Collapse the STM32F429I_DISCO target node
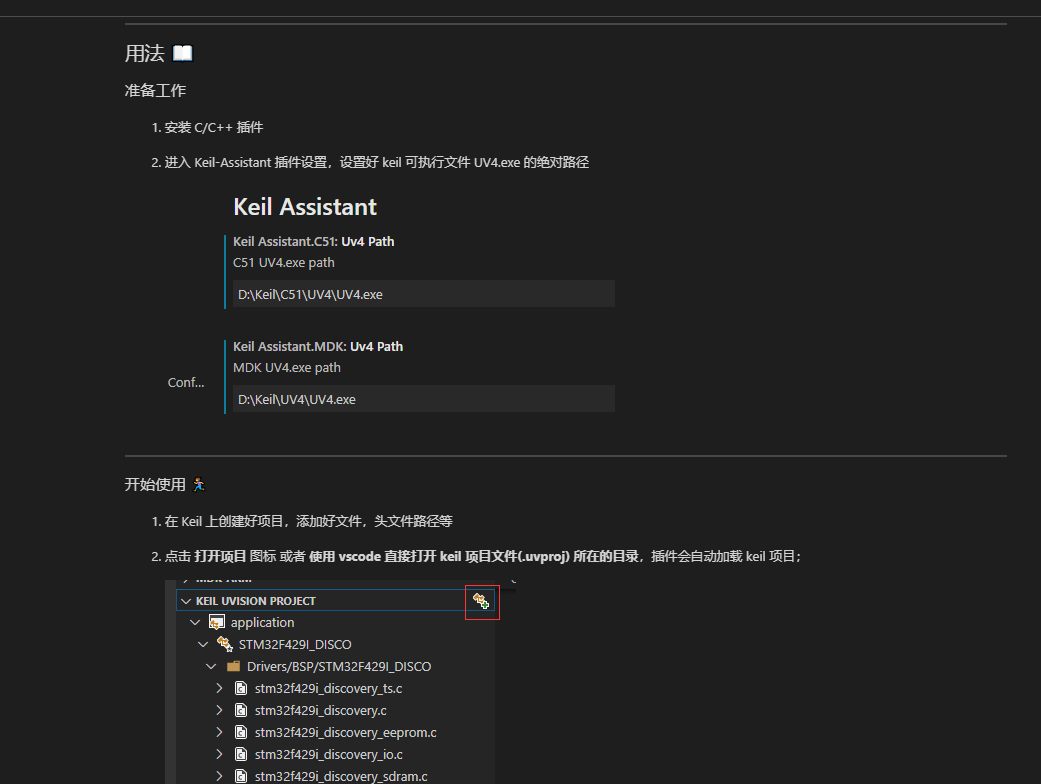Screen dimensions: 1041x784 (203, 645)
